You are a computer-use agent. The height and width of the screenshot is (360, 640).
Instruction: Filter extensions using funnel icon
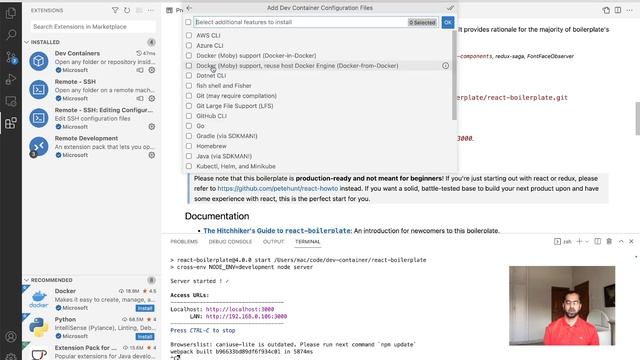(115, 10)
